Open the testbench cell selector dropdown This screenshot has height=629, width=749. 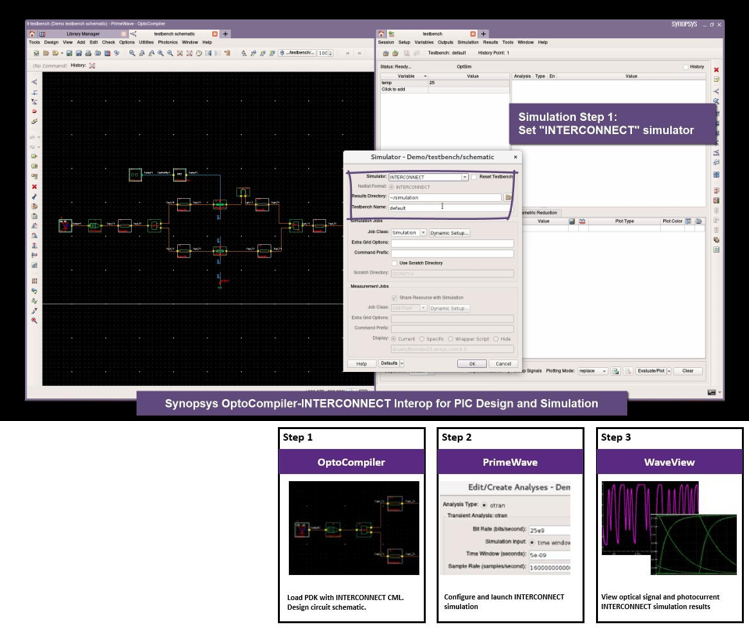coord(297,53)
